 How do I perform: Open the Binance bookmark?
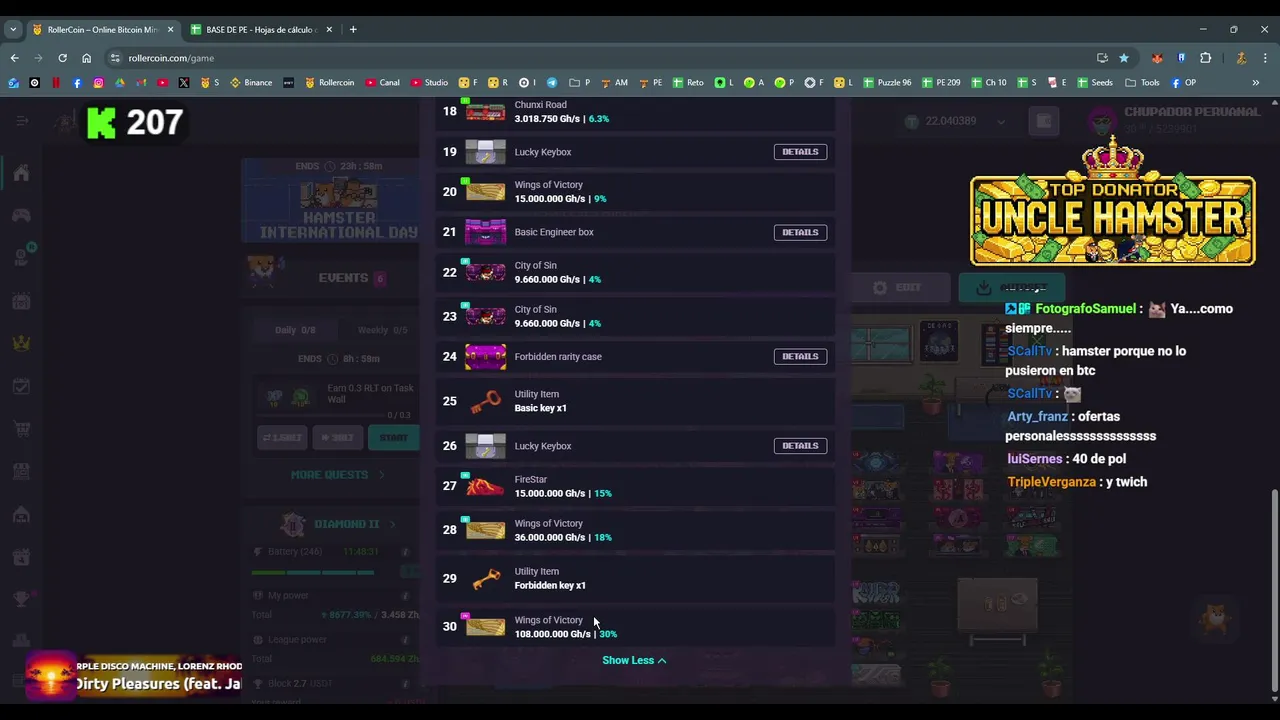(251, 83)
